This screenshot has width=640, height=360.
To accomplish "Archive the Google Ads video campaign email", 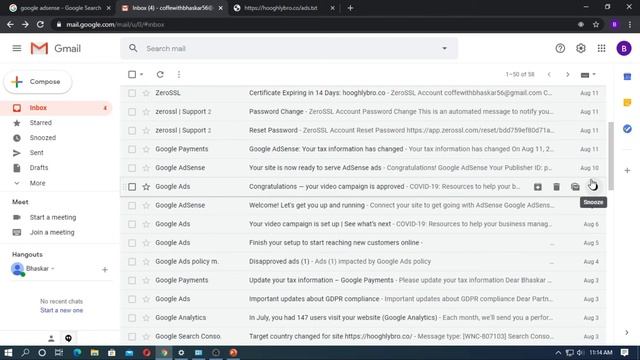I will [x=538, y=187].
